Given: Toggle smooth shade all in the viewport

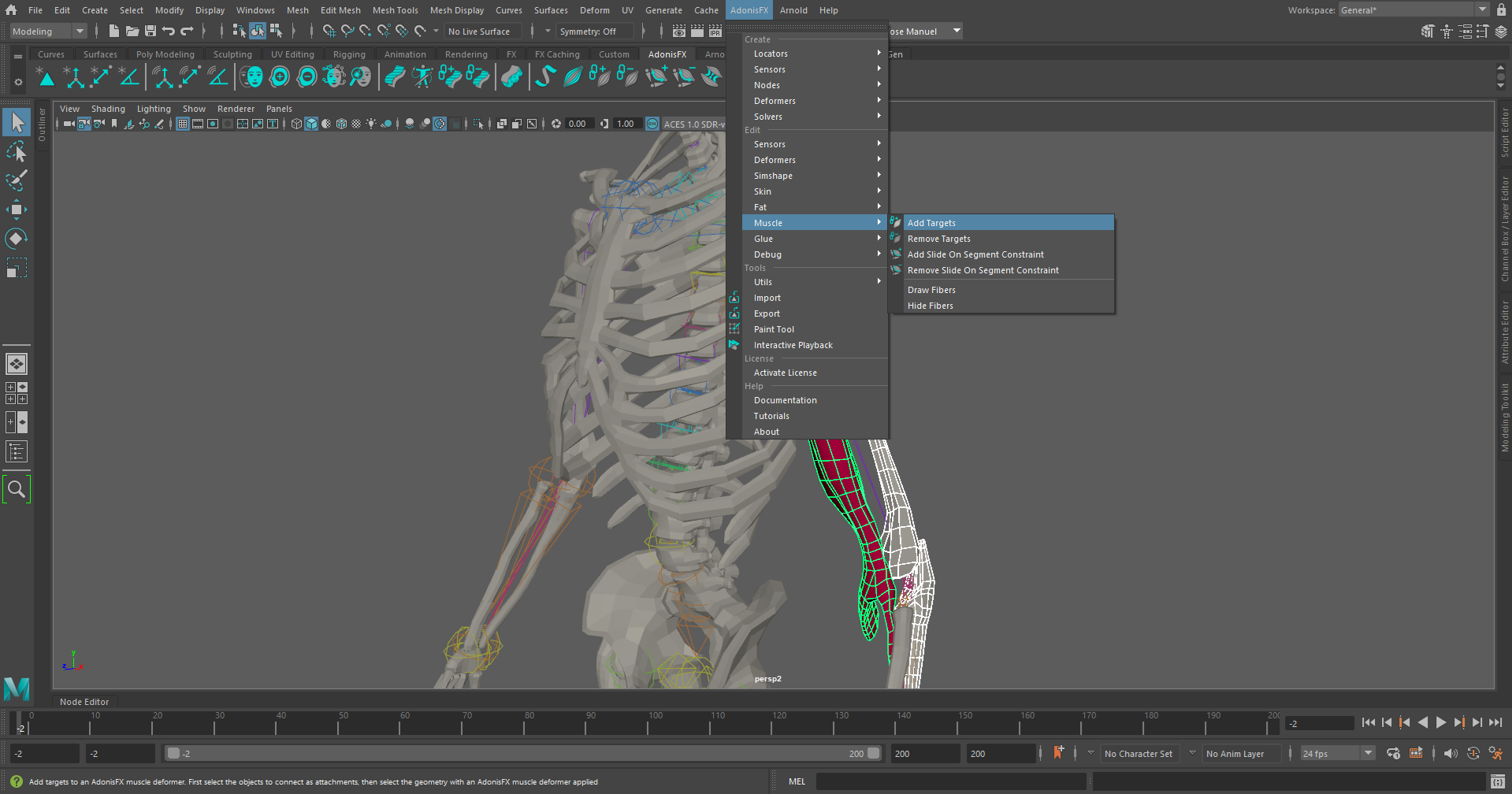Looking at the screenshot, I should click(x=311, y=124).
